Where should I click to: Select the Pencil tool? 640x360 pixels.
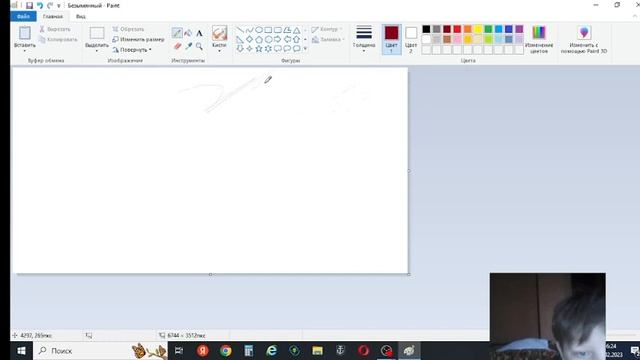coord(177,33)
